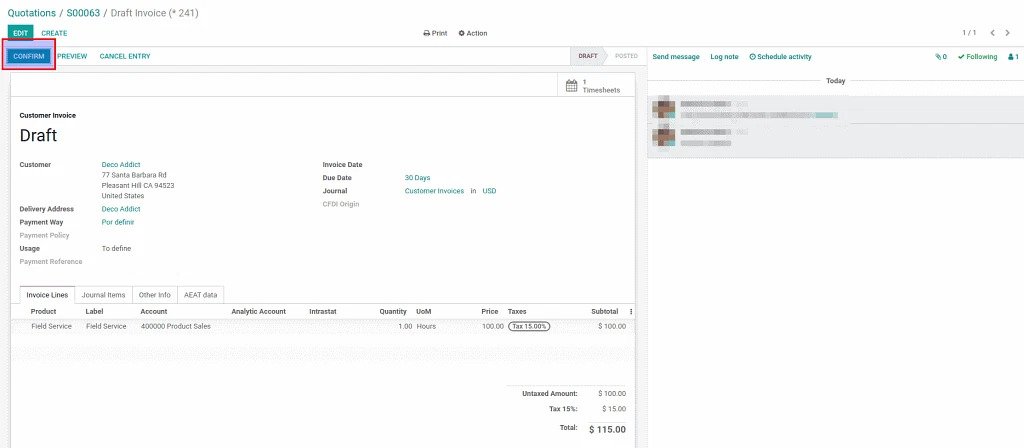The width and height of the screenshot is (1024, 448).
Task: Open Quotations breadcrumb link
Action: [x=32, y=12]
